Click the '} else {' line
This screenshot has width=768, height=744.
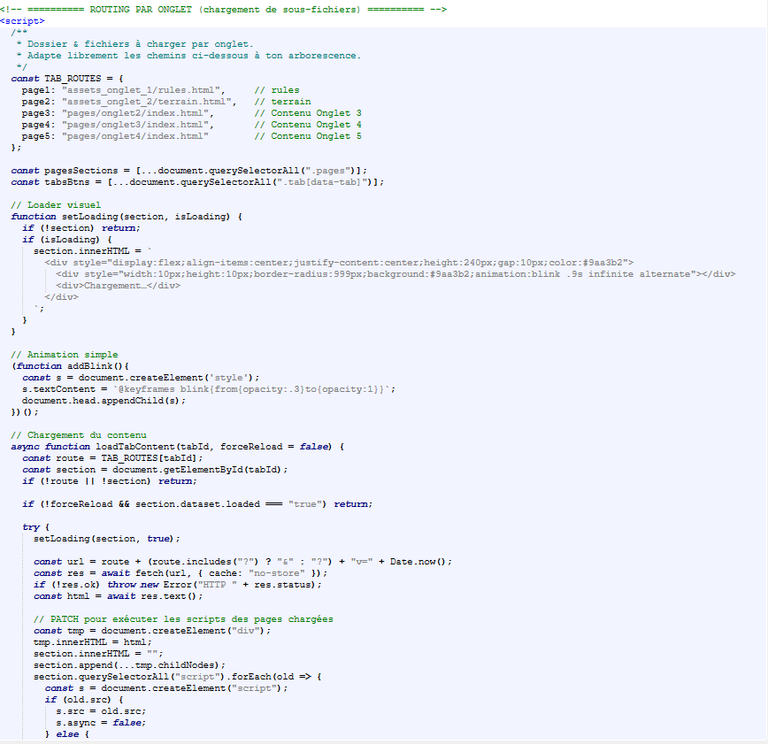click(67, 735)
